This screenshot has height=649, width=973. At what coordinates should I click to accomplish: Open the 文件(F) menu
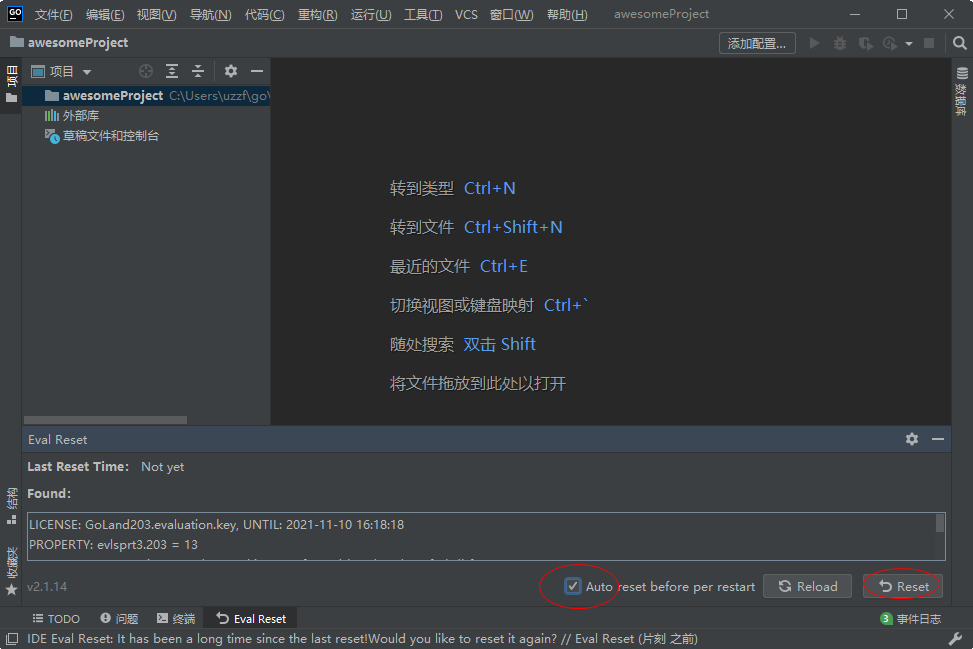53,14
